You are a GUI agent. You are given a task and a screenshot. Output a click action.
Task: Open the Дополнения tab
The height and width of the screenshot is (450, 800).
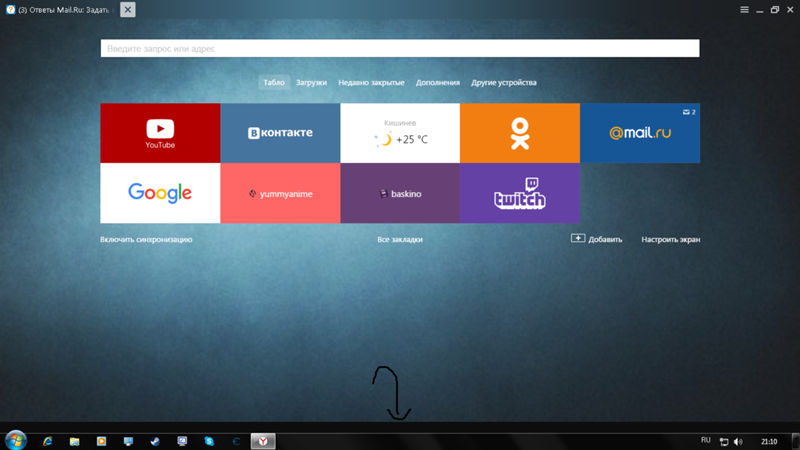tap(438, 83)
